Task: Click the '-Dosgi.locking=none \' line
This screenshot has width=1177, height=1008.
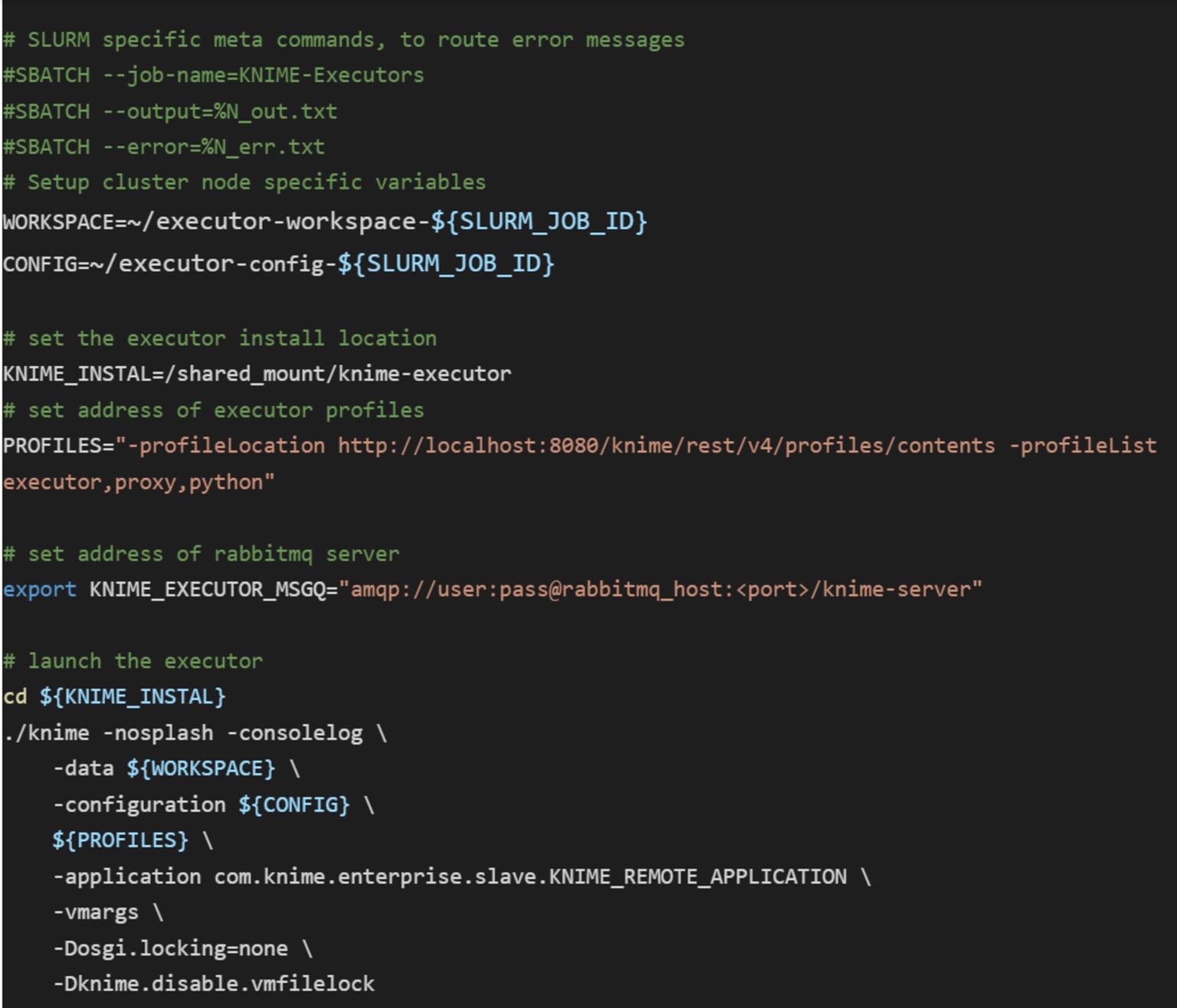Action: point(182,948)
